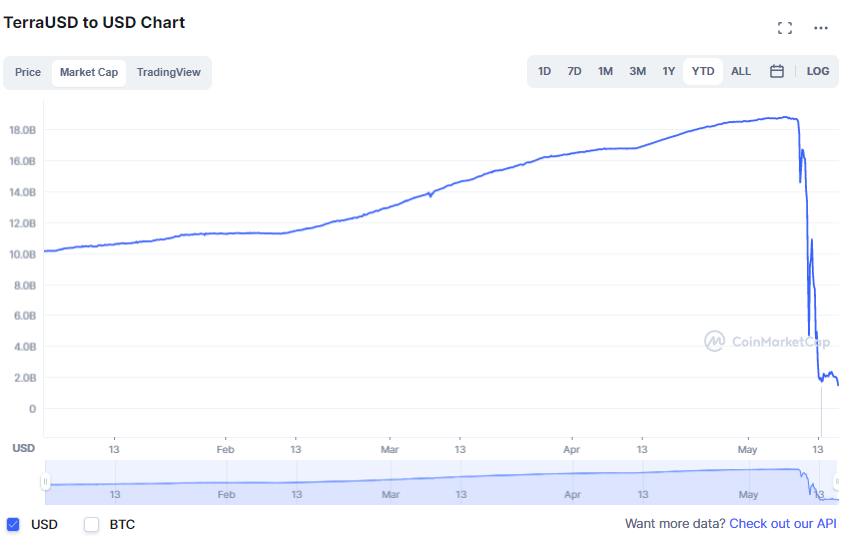This screenshot has height=537, width=854.
Task: Set the chart range to 1Y
Action: coord(668,71)
